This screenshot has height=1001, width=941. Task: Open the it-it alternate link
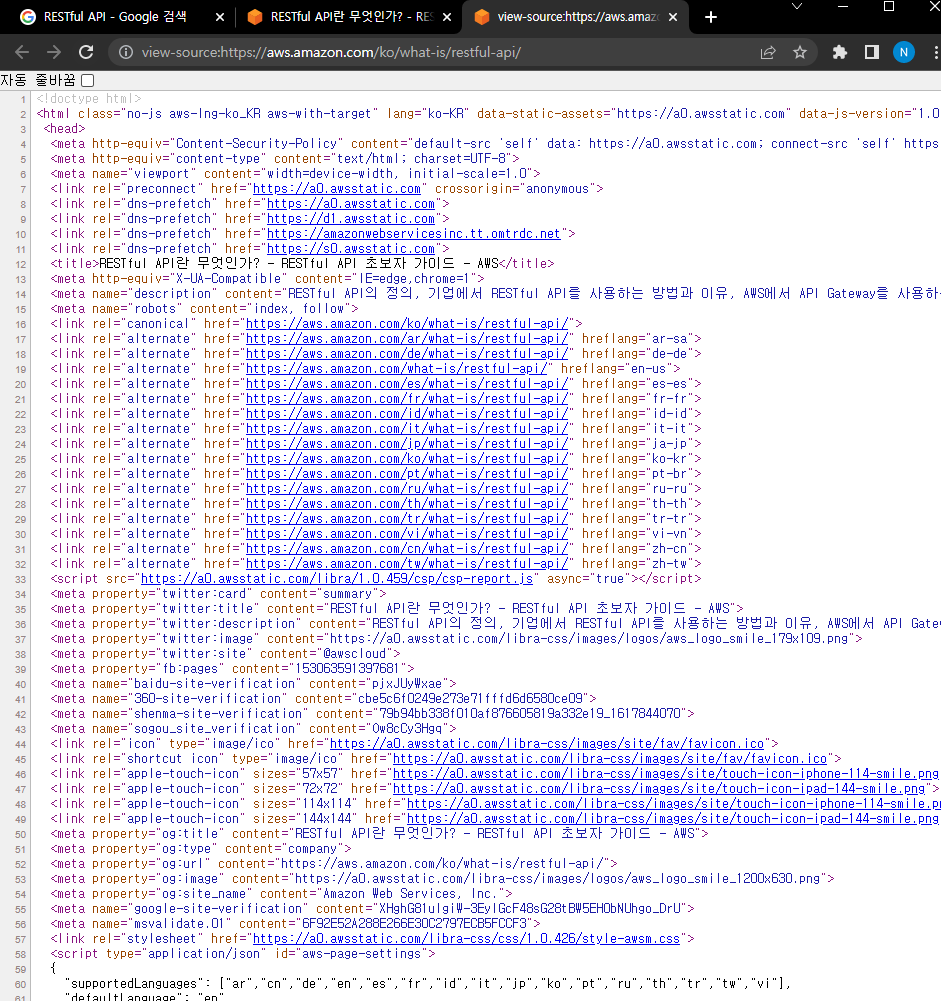pos(407,429)
